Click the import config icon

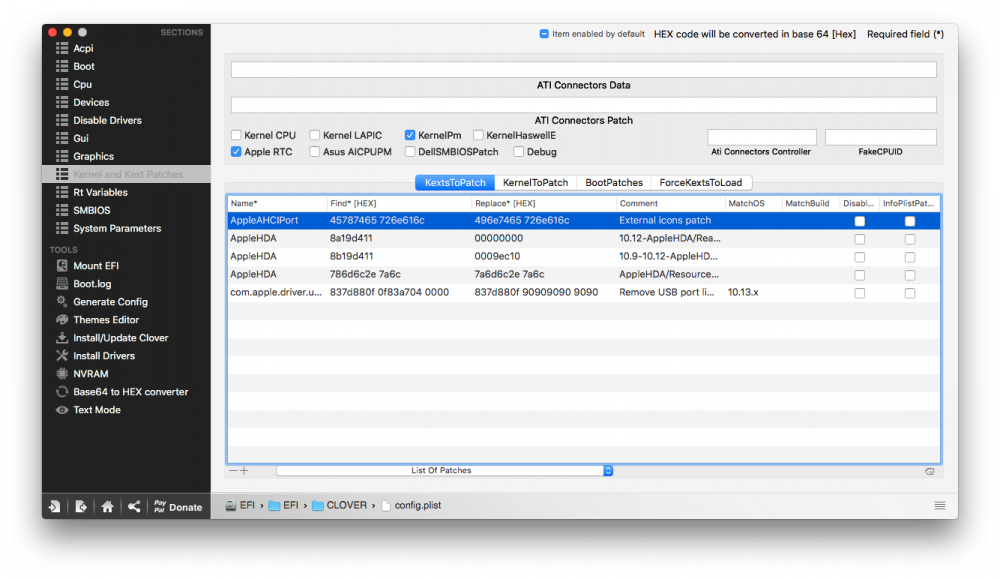coord(55,506)
